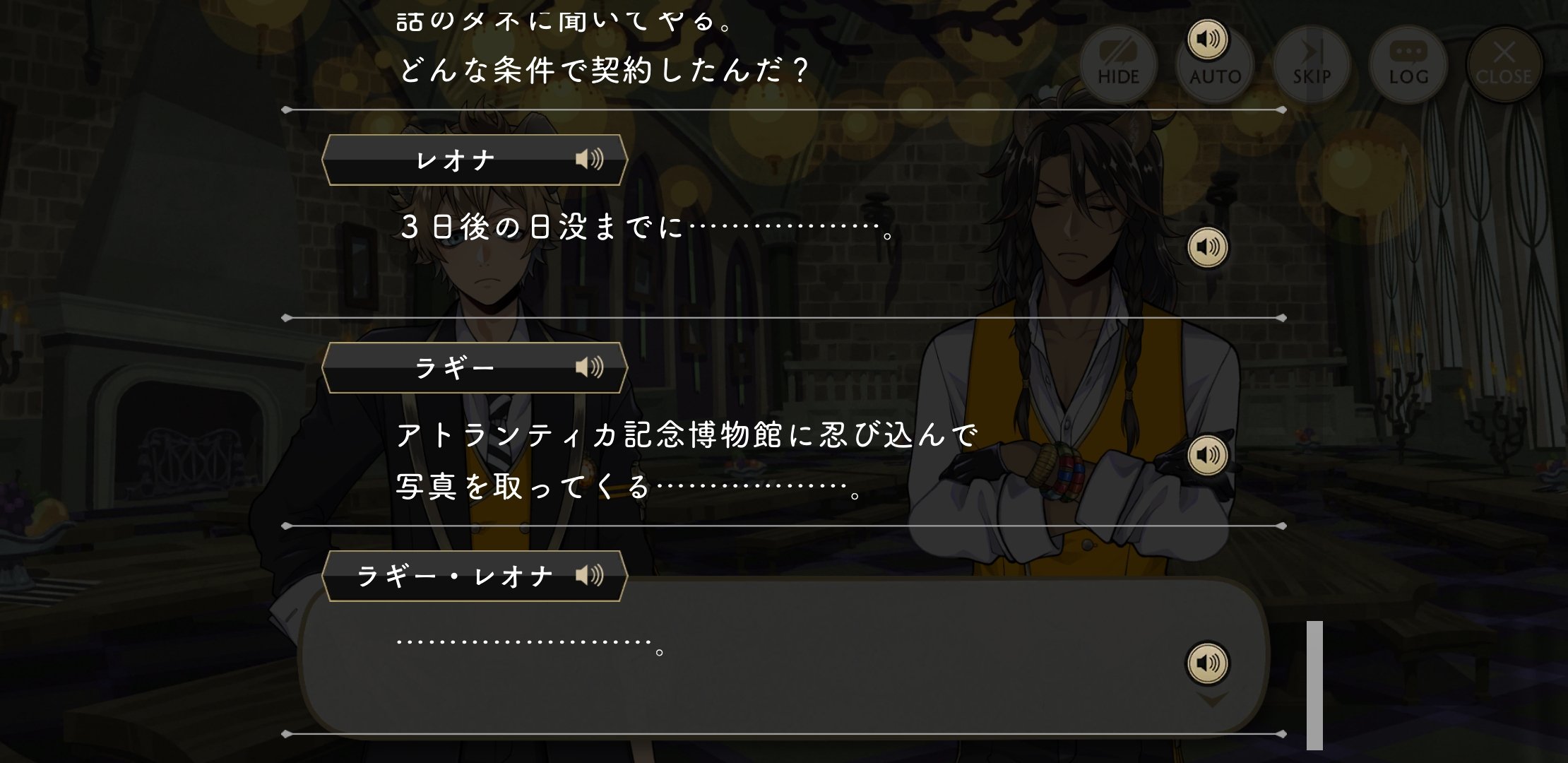This screenshot has height=763, width=1568.
Task: Advance dialogue using the down arrow indicator
Action: point(1212,700)
